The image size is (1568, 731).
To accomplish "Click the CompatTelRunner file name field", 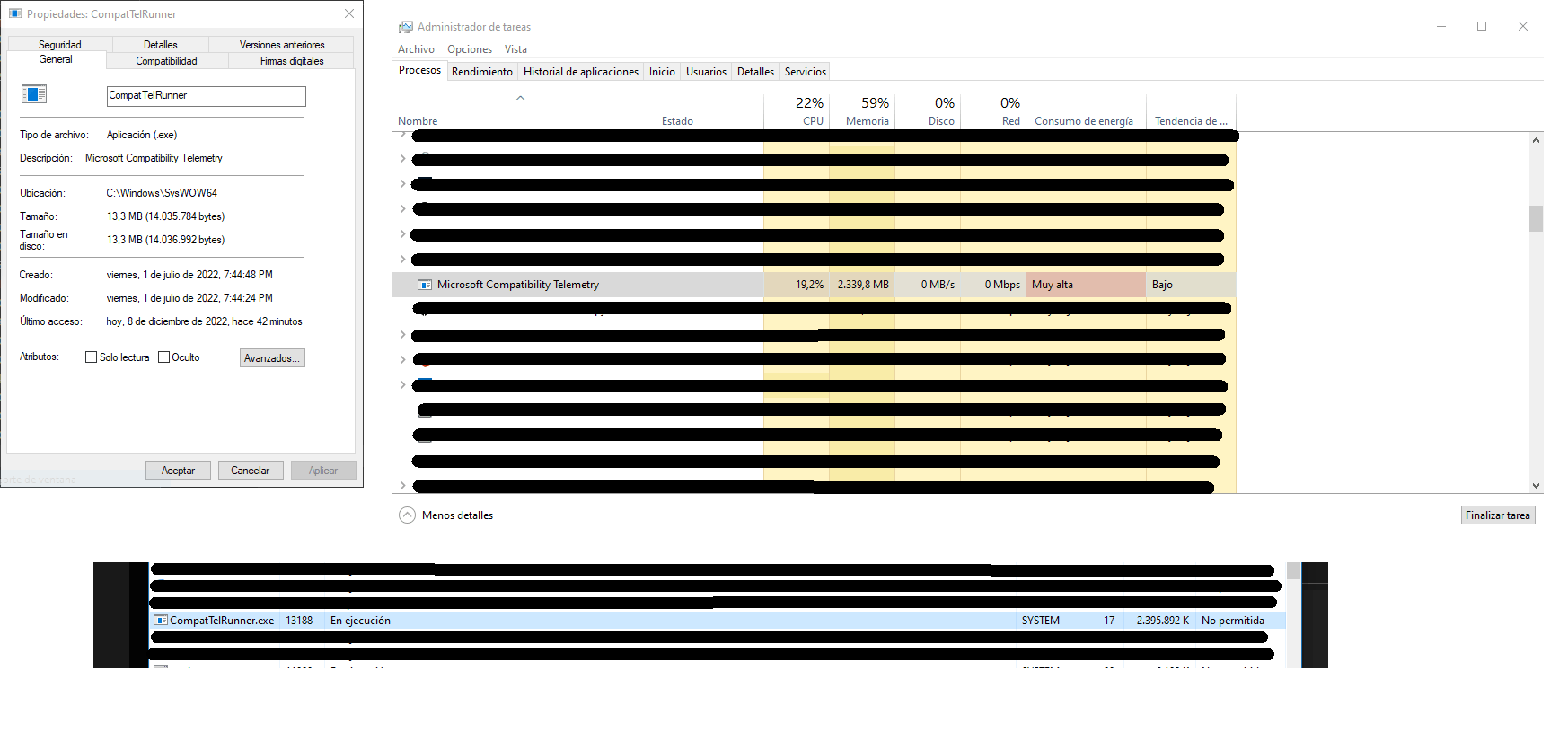I will [x=207, y=96].
